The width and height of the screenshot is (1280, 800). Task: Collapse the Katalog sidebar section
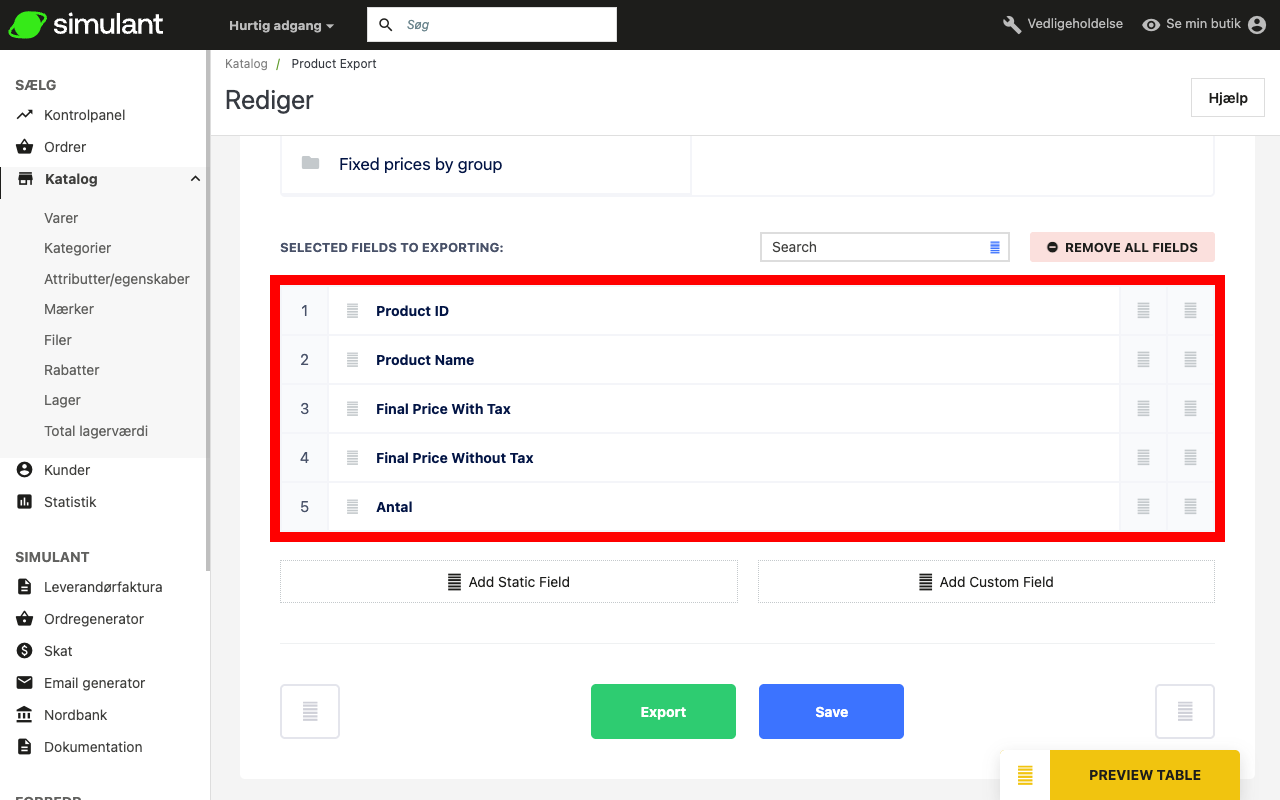click(195, 179)
